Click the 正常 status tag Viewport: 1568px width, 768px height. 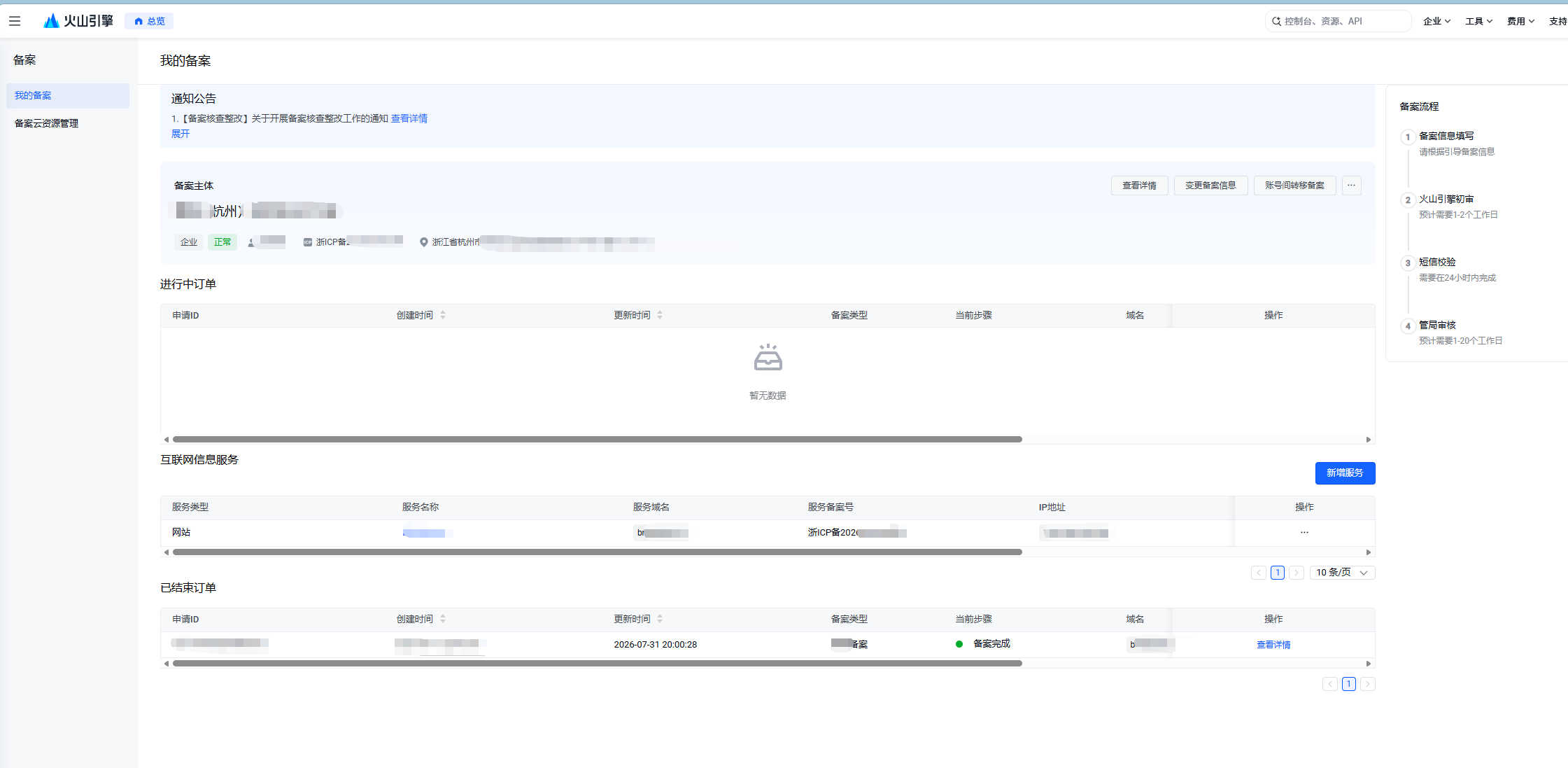[223, 242]
